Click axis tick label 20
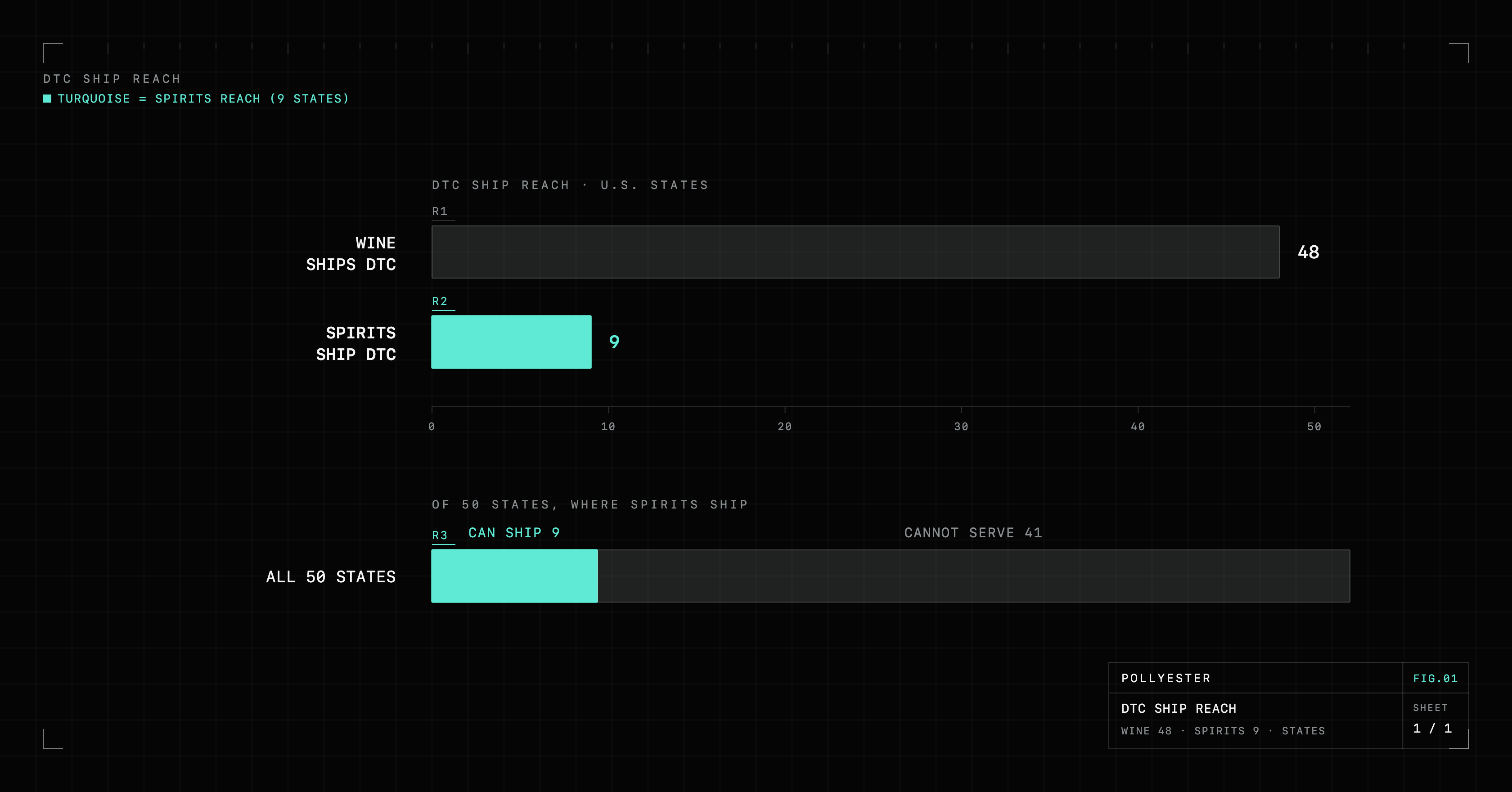This screenshot has width=1512, height=792. [785, 427]
